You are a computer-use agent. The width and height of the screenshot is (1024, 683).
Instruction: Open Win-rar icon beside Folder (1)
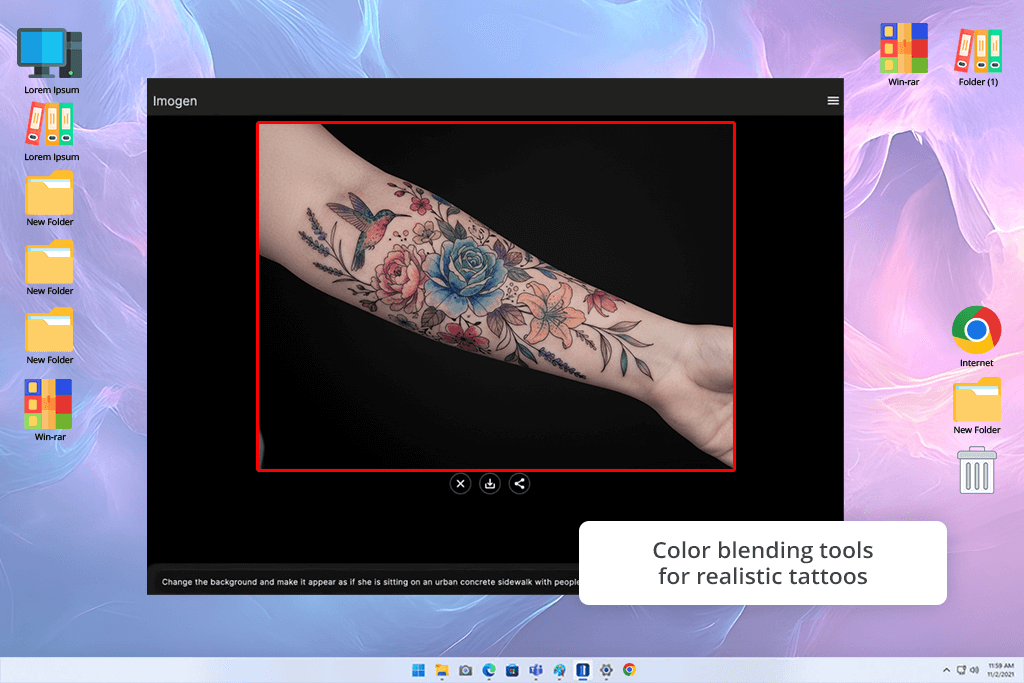(903, 55)
